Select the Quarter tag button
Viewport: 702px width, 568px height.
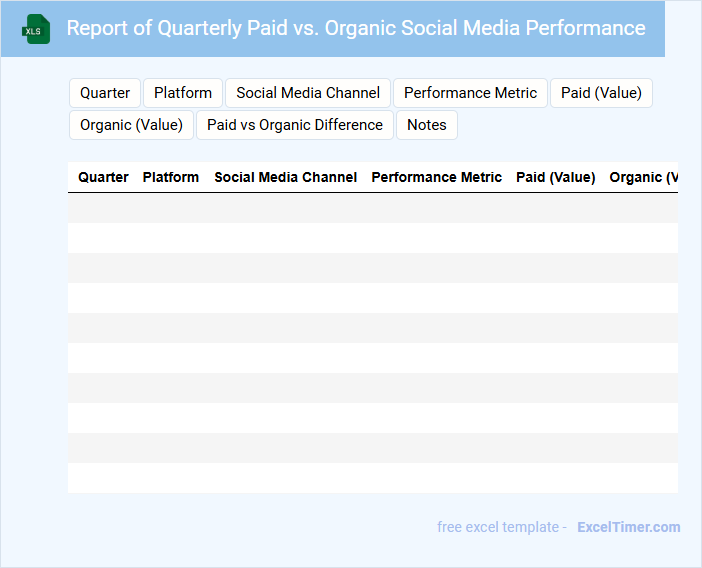pyautogui.click(x=105, y=93)
